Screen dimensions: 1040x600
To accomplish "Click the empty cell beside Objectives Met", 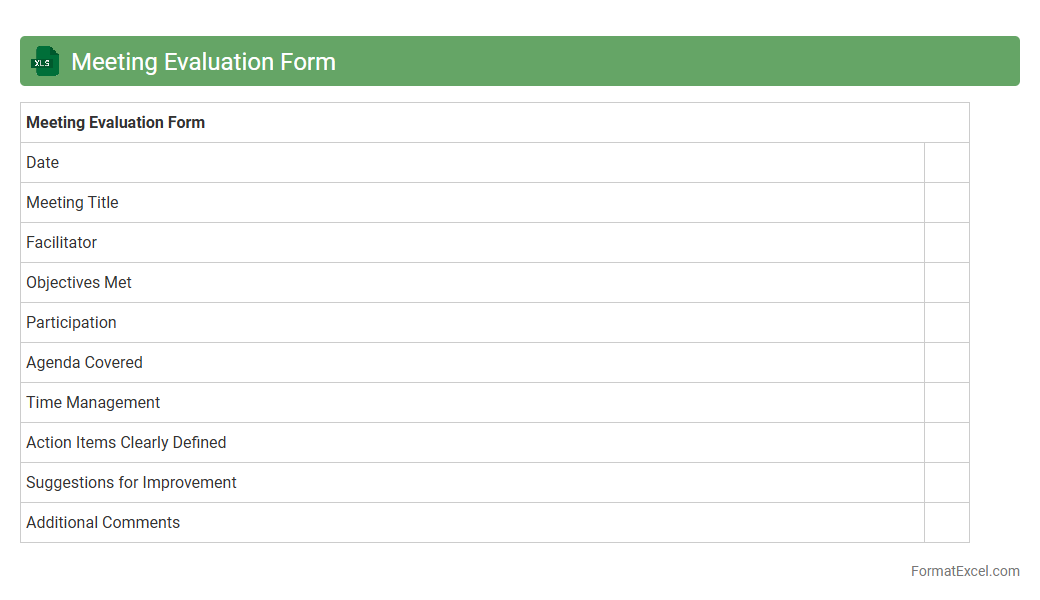I will click(x=946, y=283).
